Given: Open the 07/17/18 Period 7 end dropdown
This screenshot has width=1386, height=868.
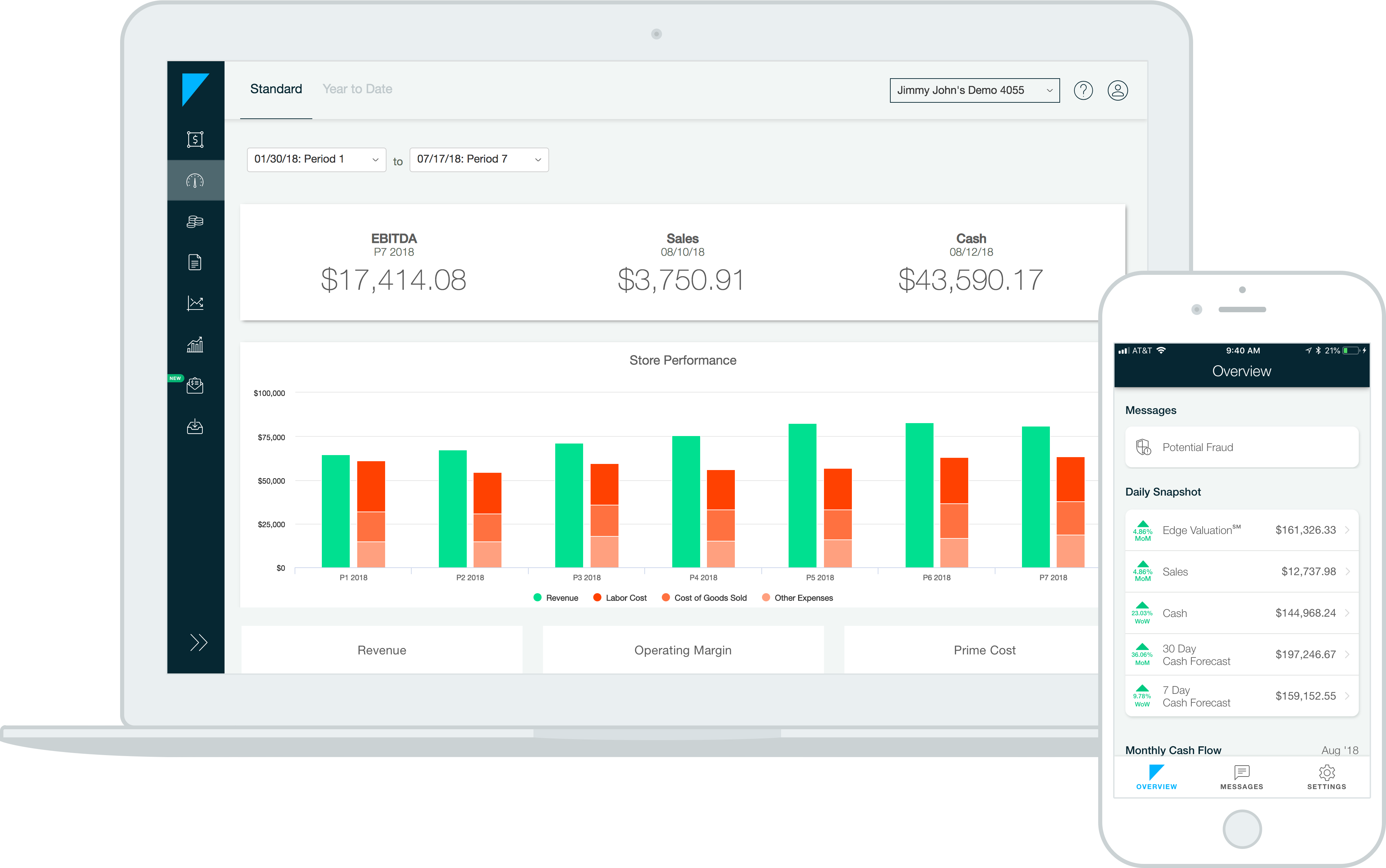Looking at the screenshot, I should [479, 160].
